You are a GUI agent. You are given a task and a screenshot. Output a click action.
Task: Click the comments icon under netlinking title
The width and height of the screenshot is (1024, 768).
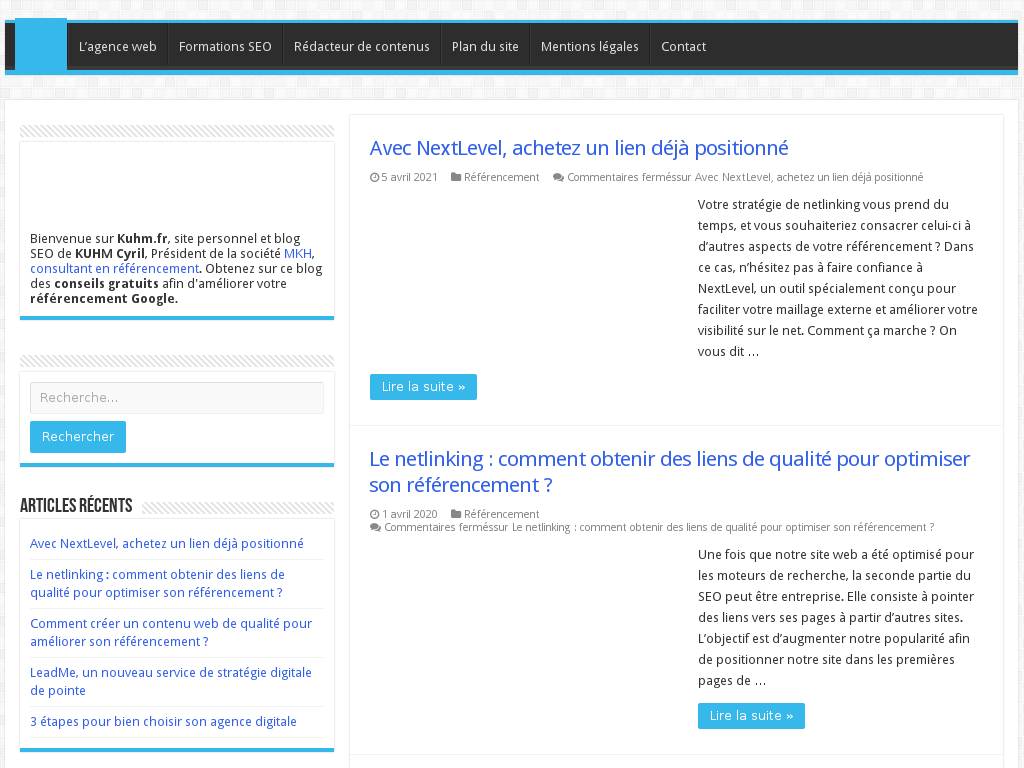point(375,528)
